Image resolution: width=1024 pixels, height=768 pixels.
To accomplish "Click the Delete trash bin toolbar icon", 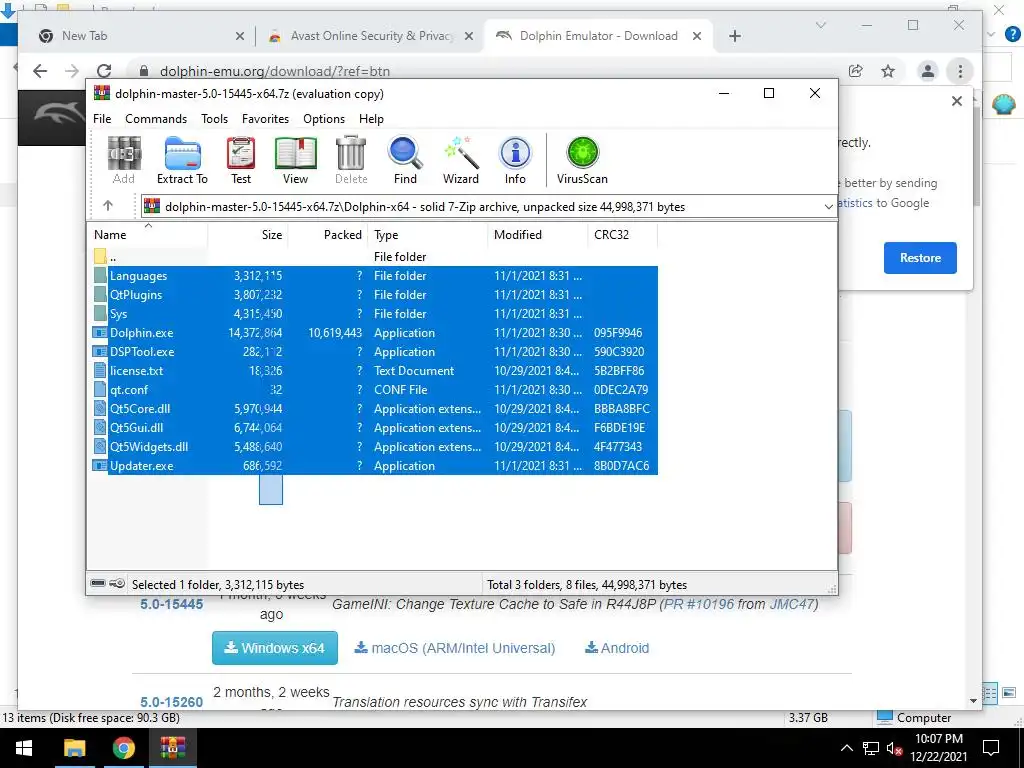I will click(351, 160).
